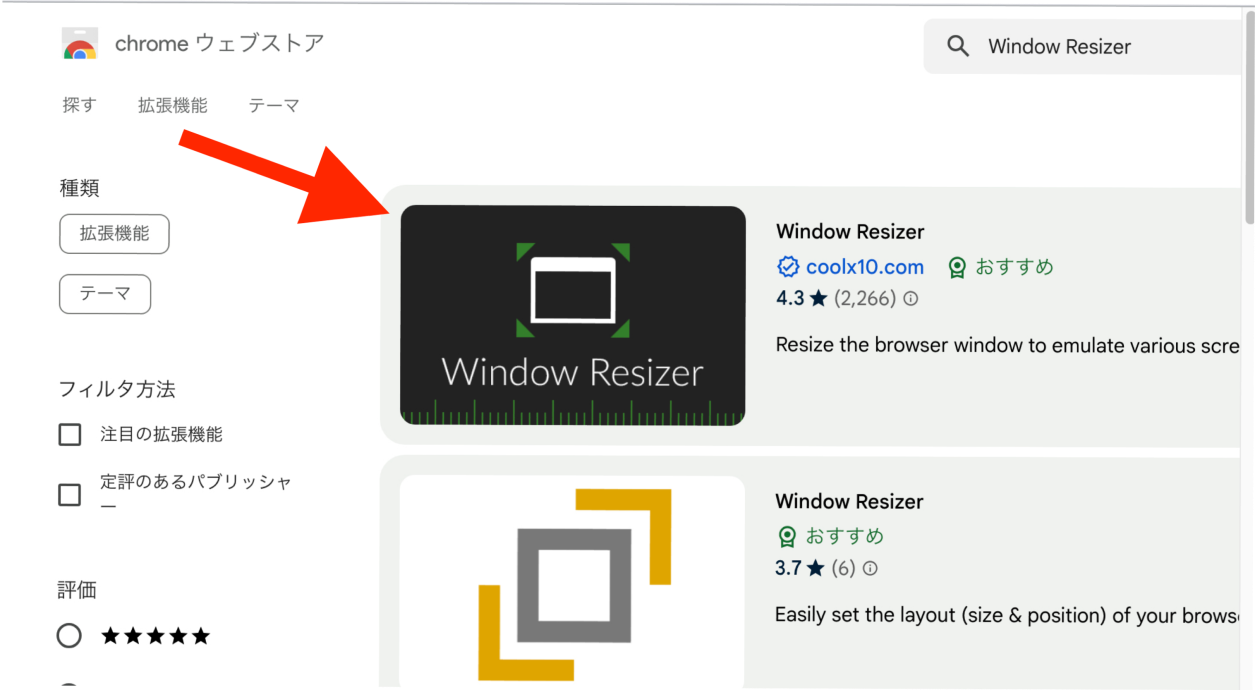Image resolution: width=1255 pixels, height=690 pixels.
Task: Click the おすすめ label beside coolx10.com
Action: coord(1014,267)
